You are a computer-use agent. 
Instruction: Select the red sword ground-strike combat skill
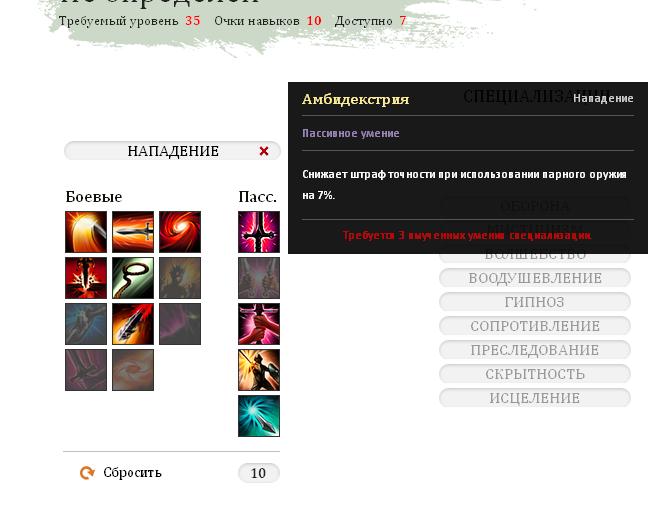(86, 278)
